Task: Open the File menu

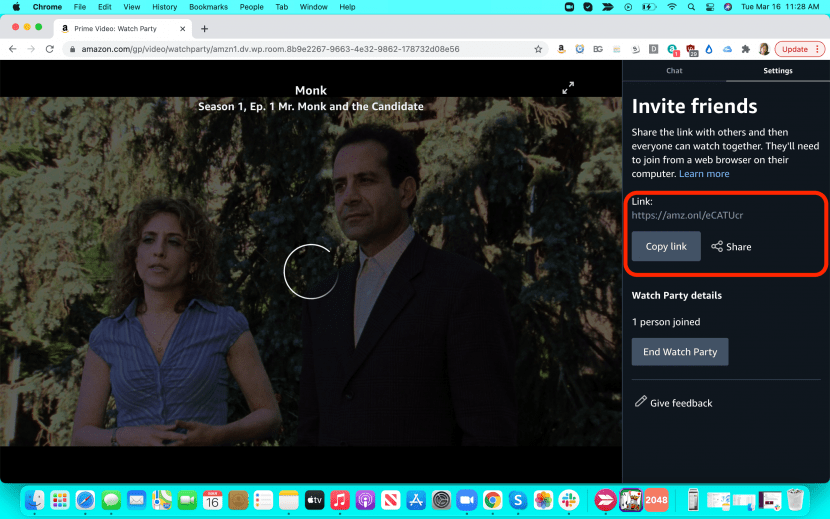Action: coord(80,7)
